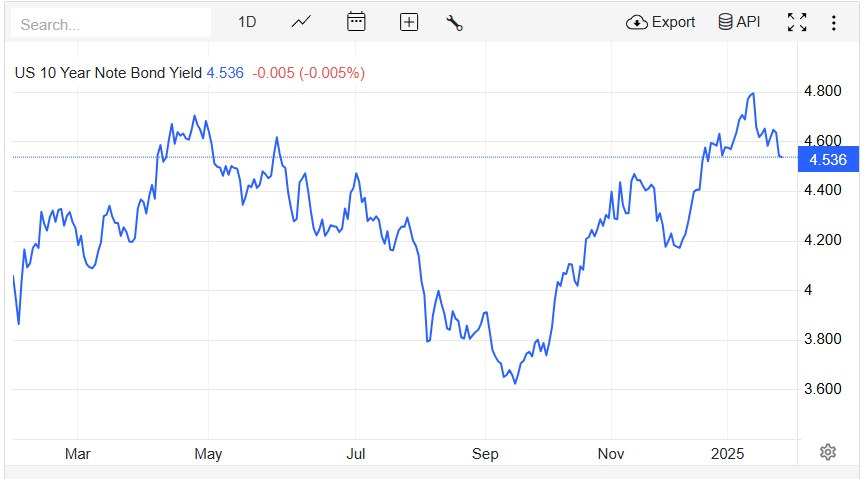
Task: Click the plus icon to add comparison
Action: coord(408,22)
